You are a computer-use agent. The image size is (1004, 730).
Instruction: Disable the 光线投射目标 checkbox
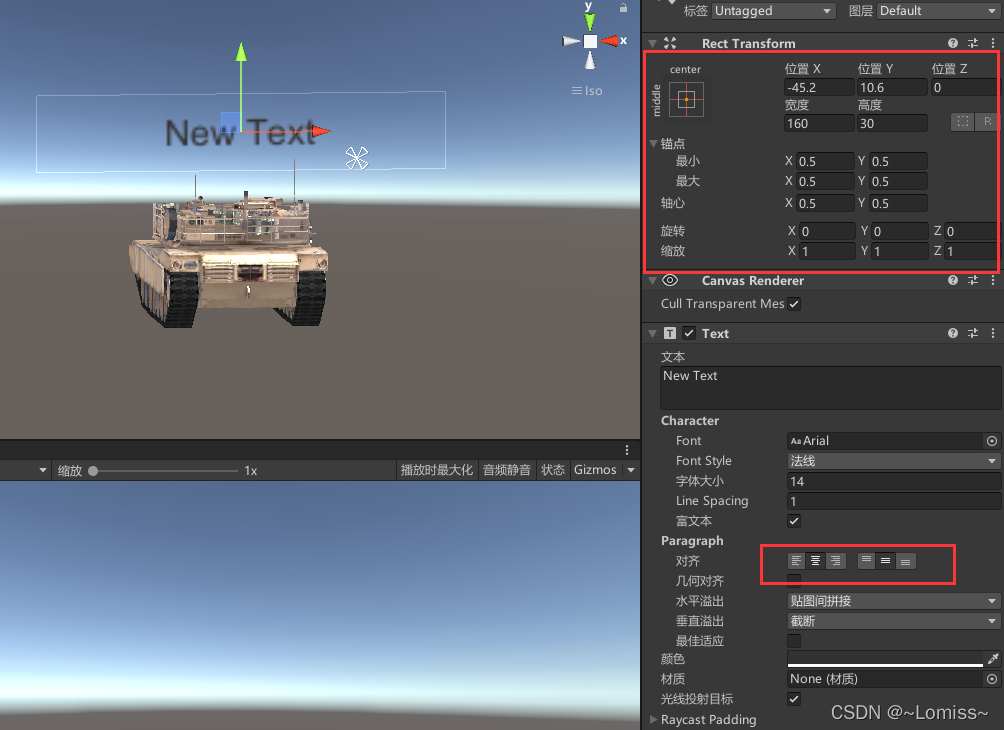(x=793, y=699)
